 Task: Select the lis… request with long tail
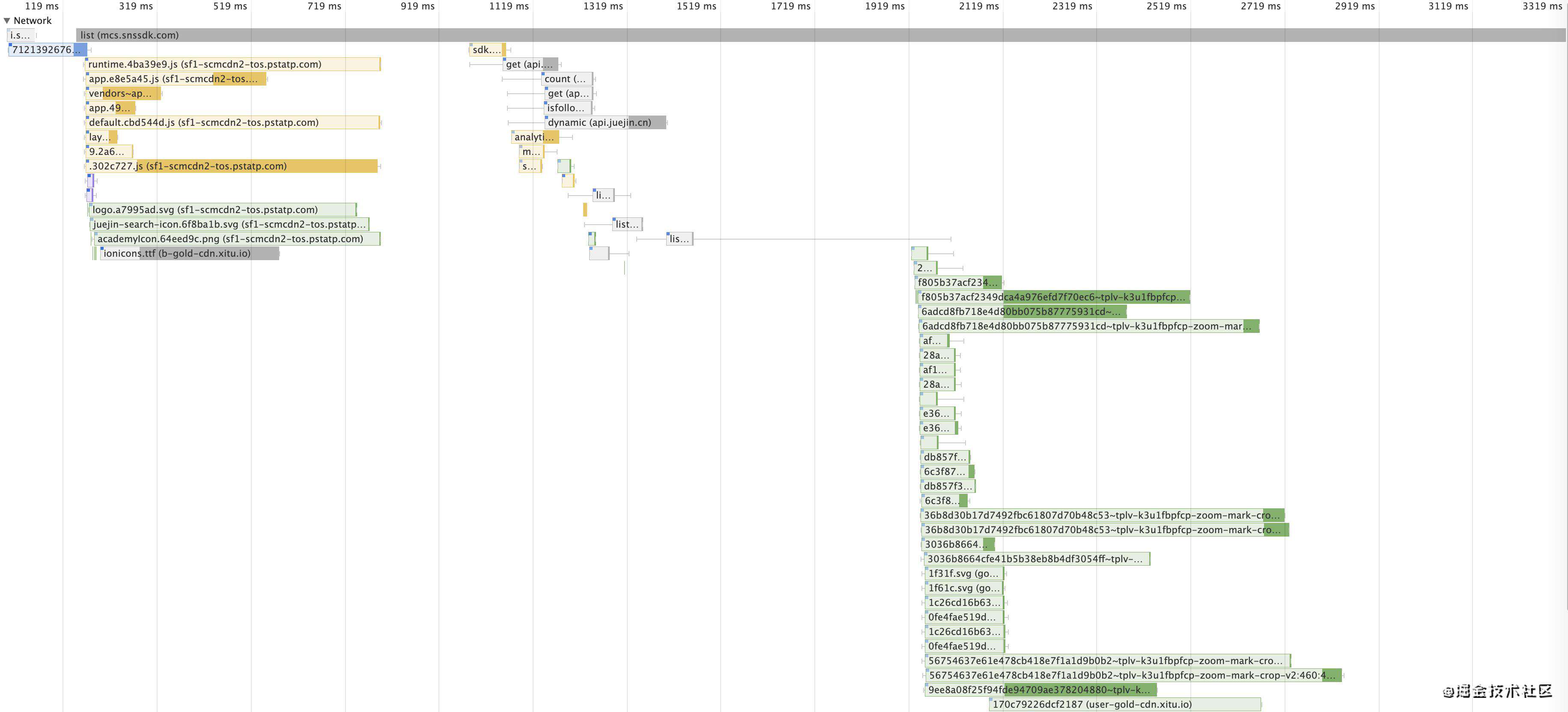tap(679, 239)
